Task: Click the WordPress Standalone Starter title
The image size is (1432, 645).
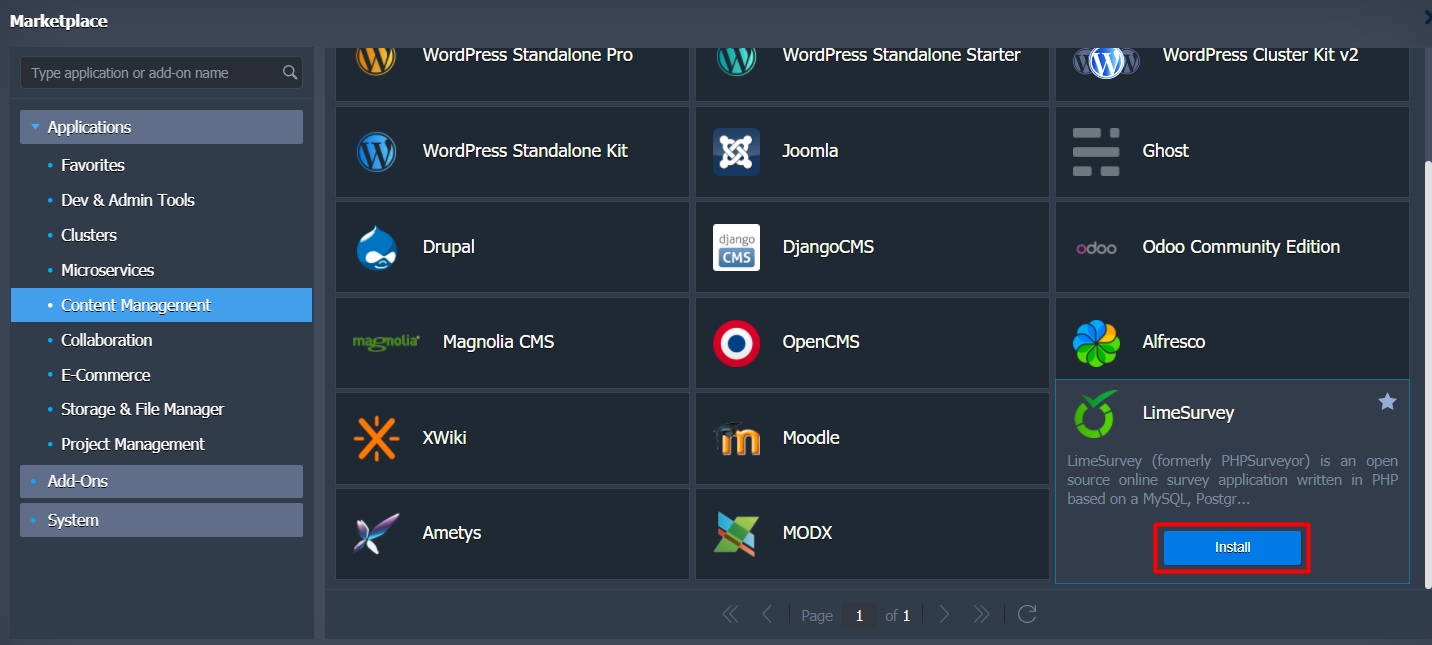Action: [x=902, y=55]
